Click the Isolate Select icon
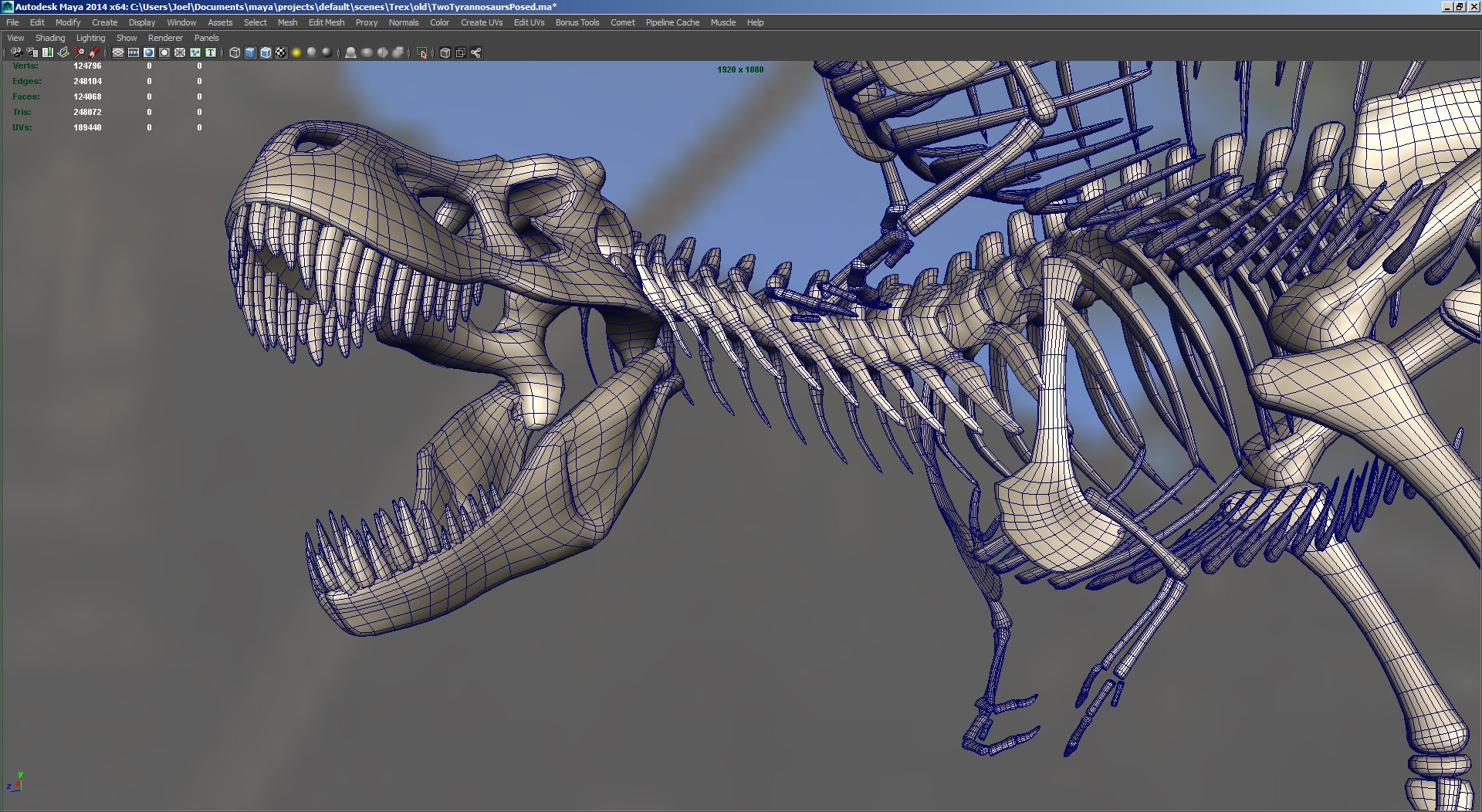The height and width of the screenshot is (812, 1482). (421, 52)
